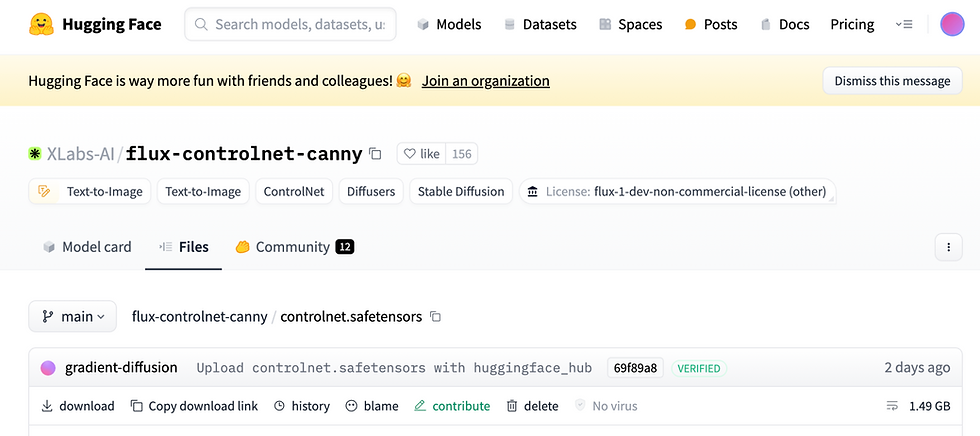Switch to the Model card tab
This screenshot has height=436, width=980.
[x=87, y=247]
